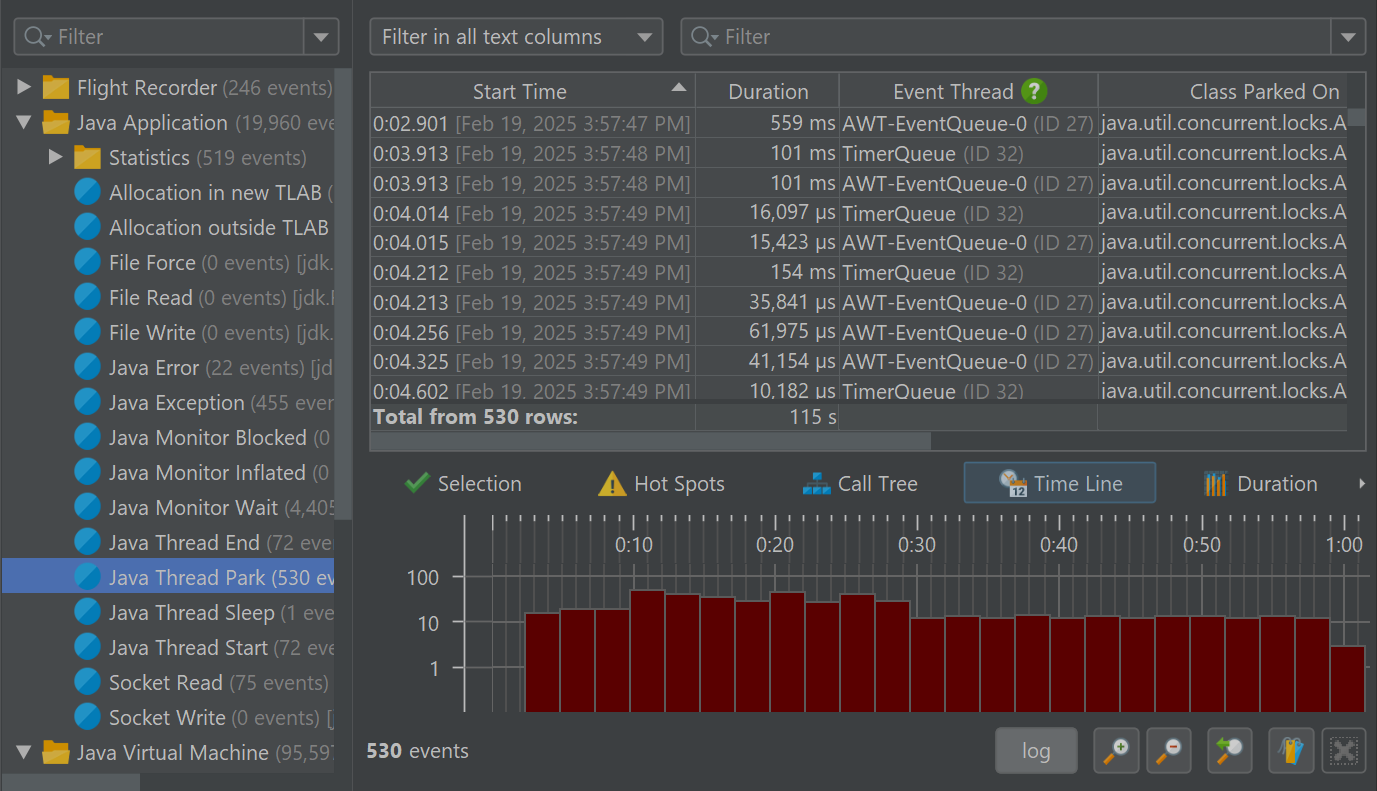Select the Java Exception event entry
The width and height of the screenshot is (1377, 791).
[176, 403]
